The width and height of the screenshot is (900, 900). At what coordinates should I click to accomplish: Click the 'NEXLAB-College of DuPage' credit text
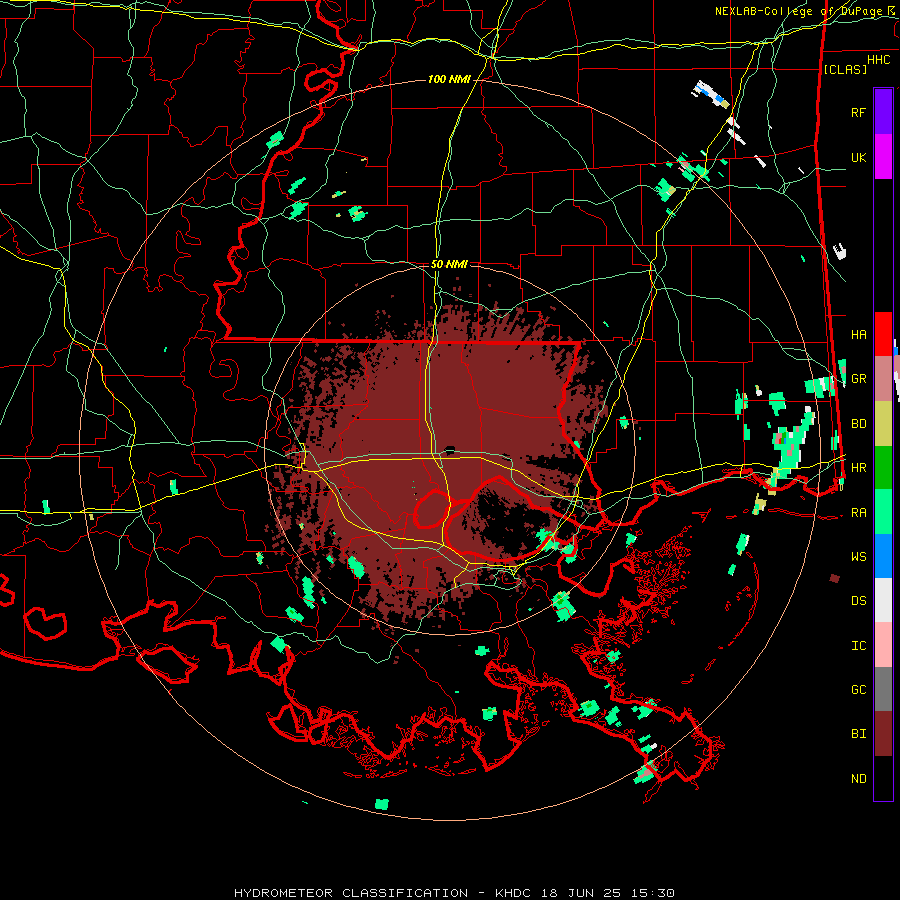(x=800, y=11)
